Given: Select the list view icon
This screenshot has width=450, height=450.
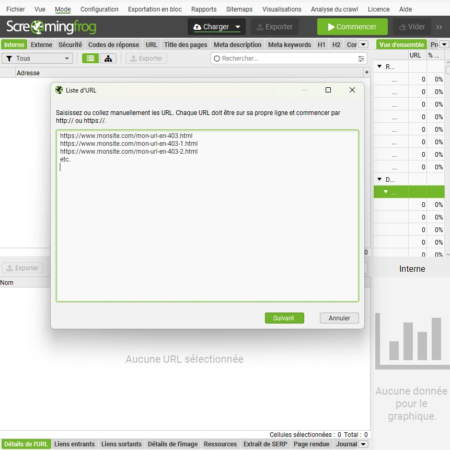Looking at the screenshot, I should coord(90,58).
